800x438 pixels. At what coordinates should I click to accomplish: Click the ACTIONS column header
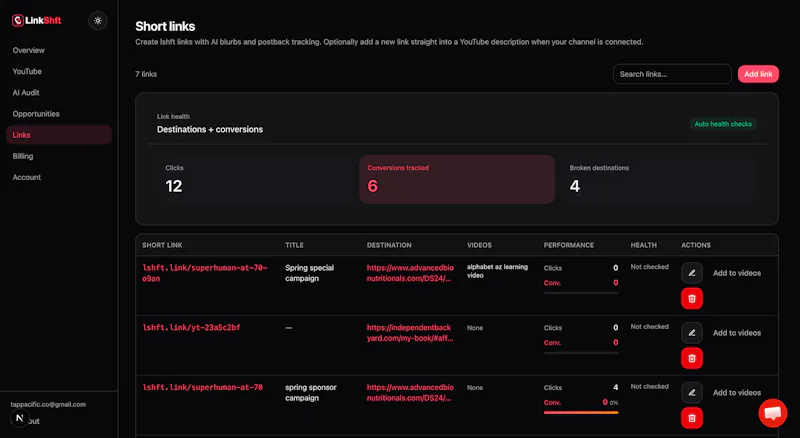[x=696, y=245]
